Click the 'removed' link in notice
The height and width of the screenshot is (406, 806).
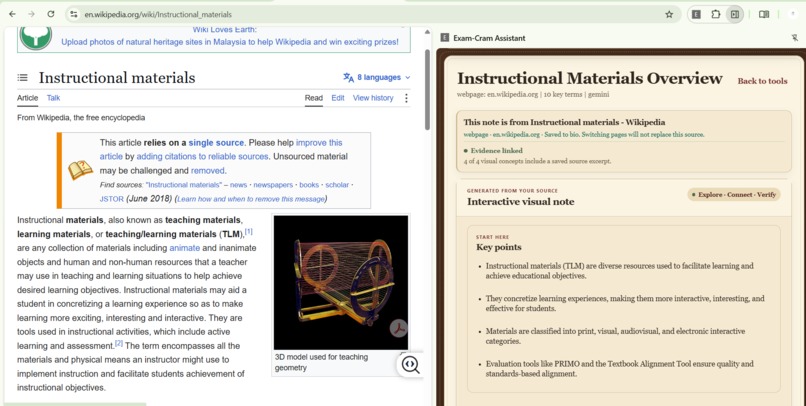tap(208, 171)
